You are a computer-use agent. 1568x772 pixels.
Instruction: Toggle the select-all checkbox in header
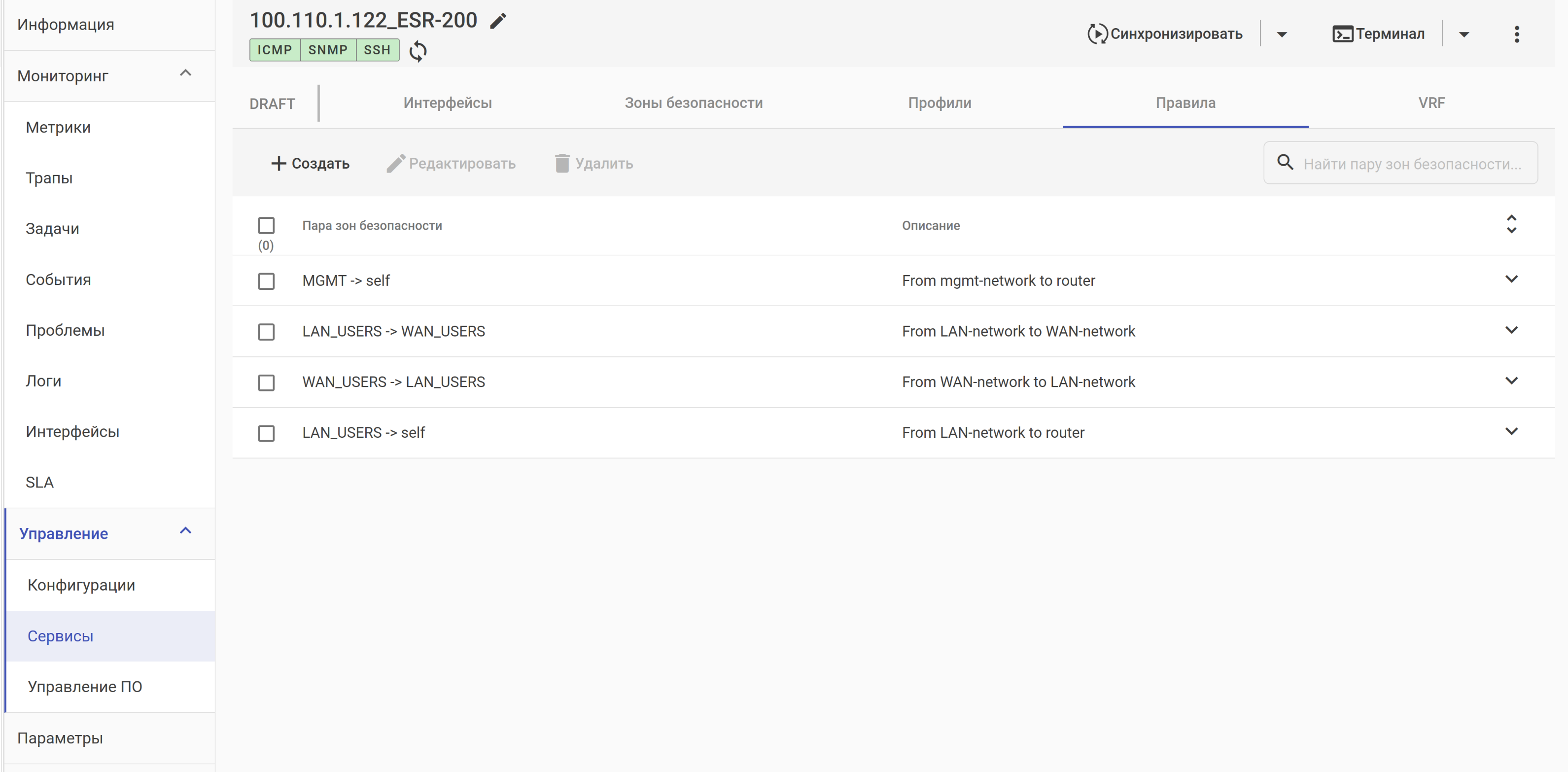266,225
